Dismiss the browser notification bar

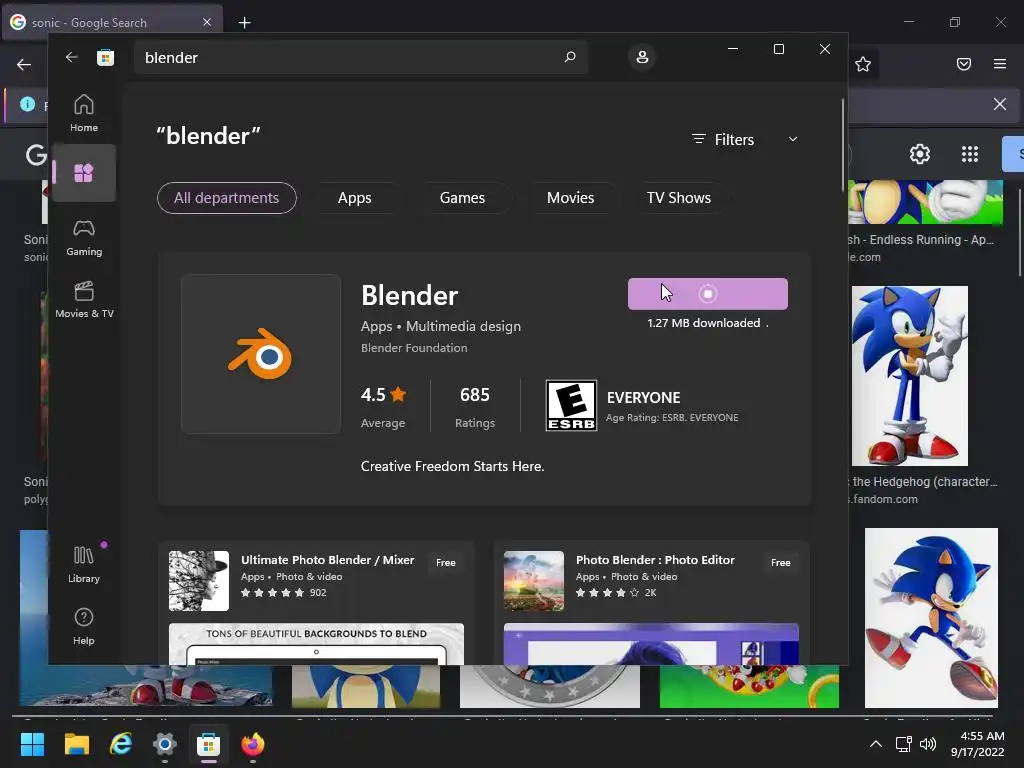[999, 104]
